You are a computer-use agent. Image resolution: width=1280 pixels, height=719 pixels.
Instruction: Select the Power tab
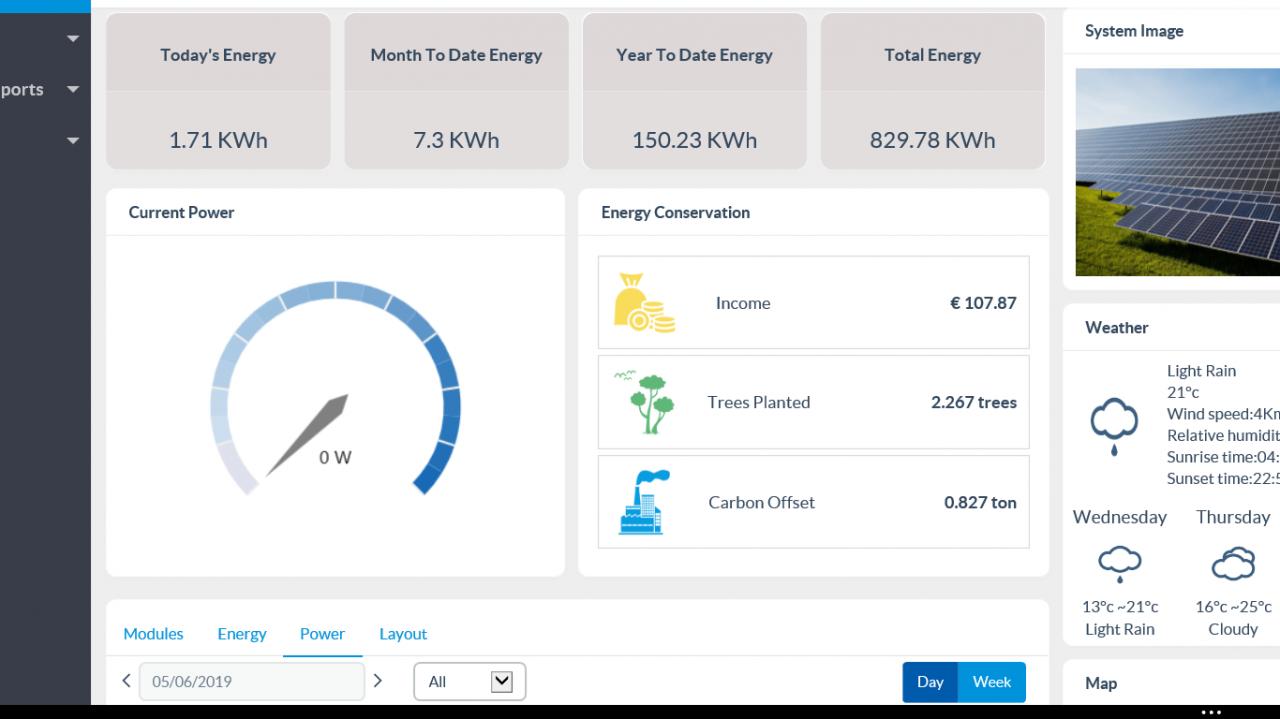click(x=322, y=633)
